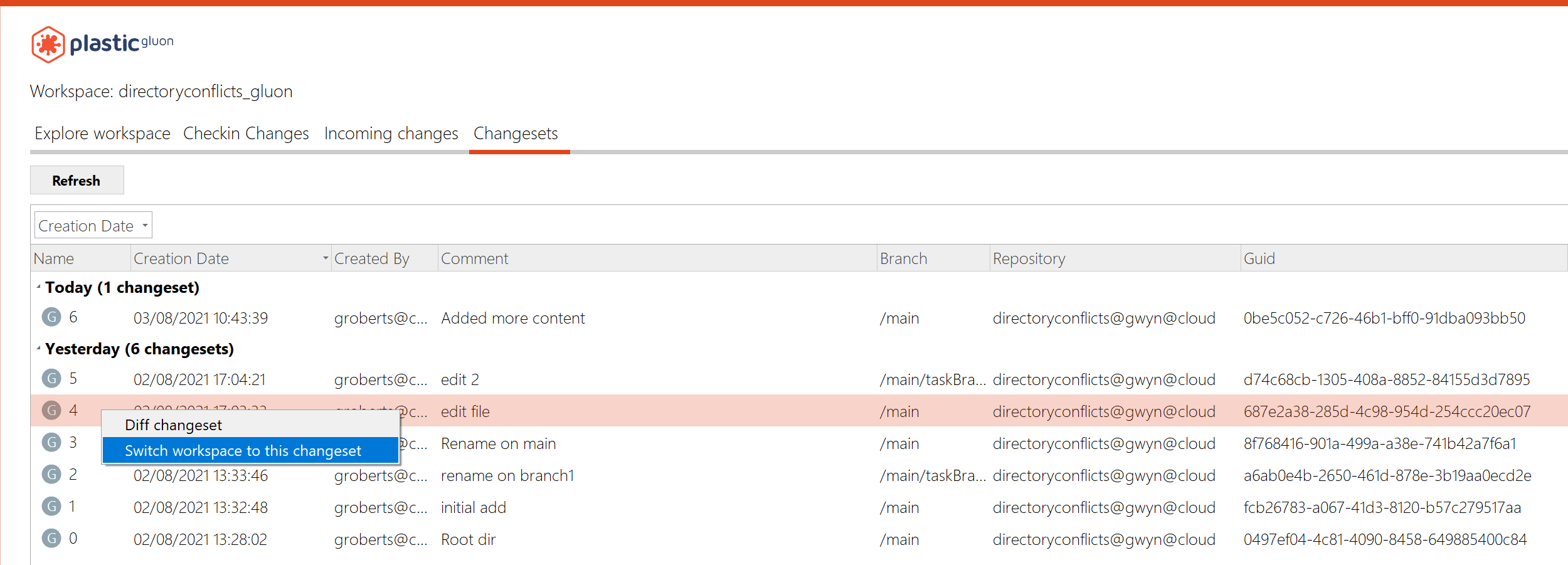The width and height of the screenshot is (1568, 565).
Task: Click the G icon on changeset 4 row
Action: pyautogui.click(x=53, y=411)
